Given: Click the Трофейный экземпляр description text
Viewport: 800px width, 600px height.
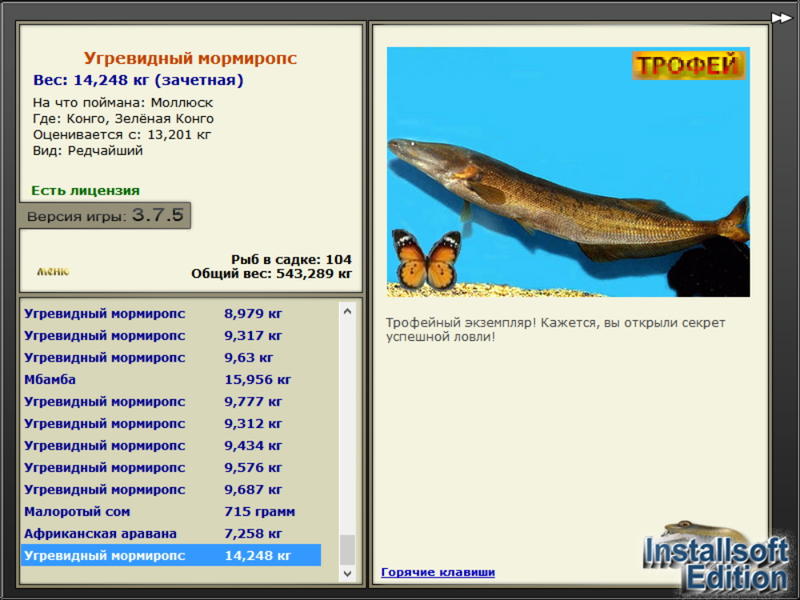Looking at the screenshot, I should click(x=556, y=330).
